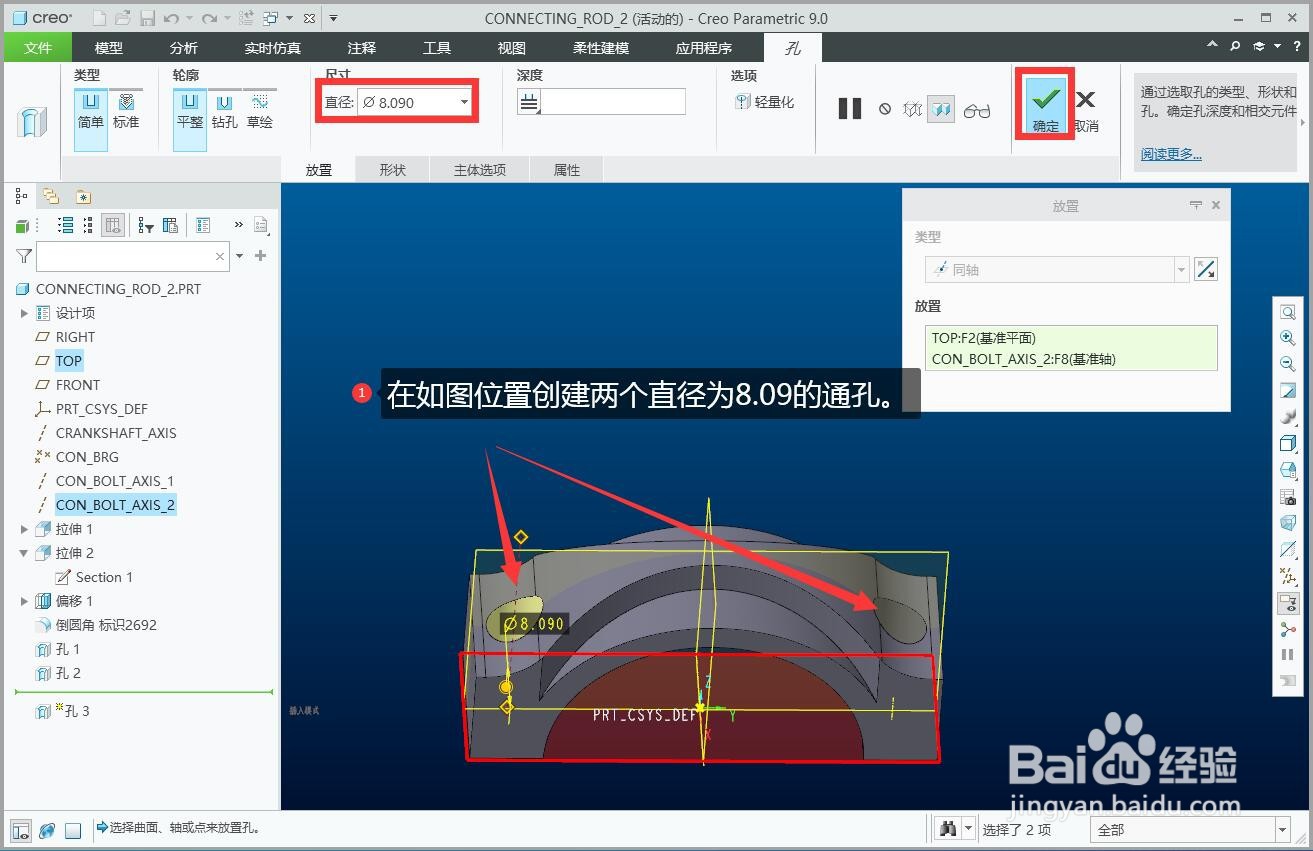This screenshot has height=851, width=1313.
Task: Click the find binoculars icon
Action: tap(947, 829)
